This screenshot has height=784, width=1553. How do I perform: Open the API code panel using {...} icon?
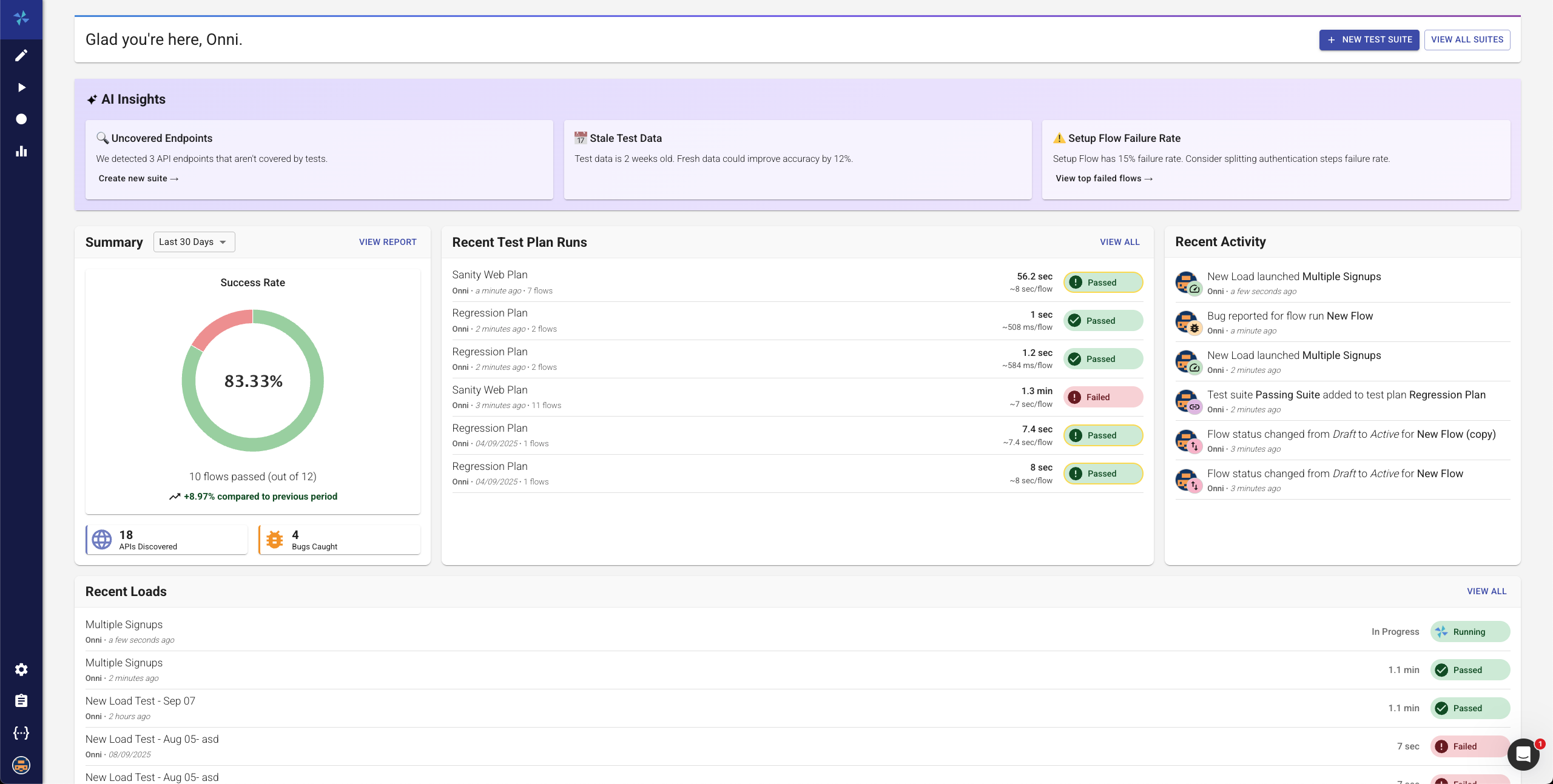coord(21,733)
